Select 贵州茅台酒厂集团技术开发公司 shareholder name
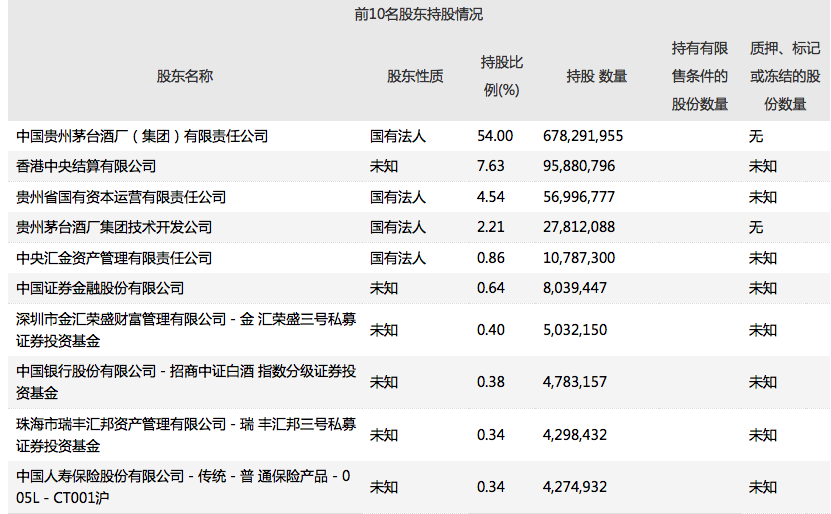The height and width of the screenshot is (514, 831). (x=114, y=227)
